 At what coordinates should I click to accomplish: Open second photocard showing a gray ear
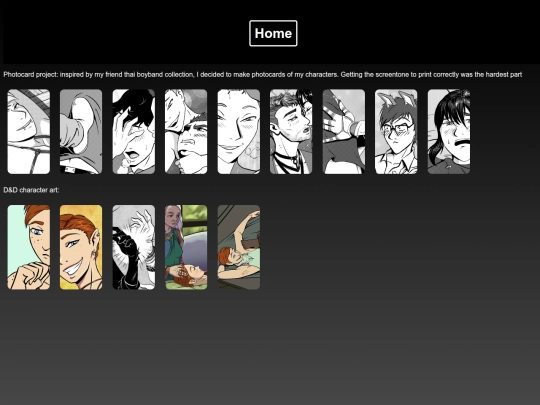81,132
